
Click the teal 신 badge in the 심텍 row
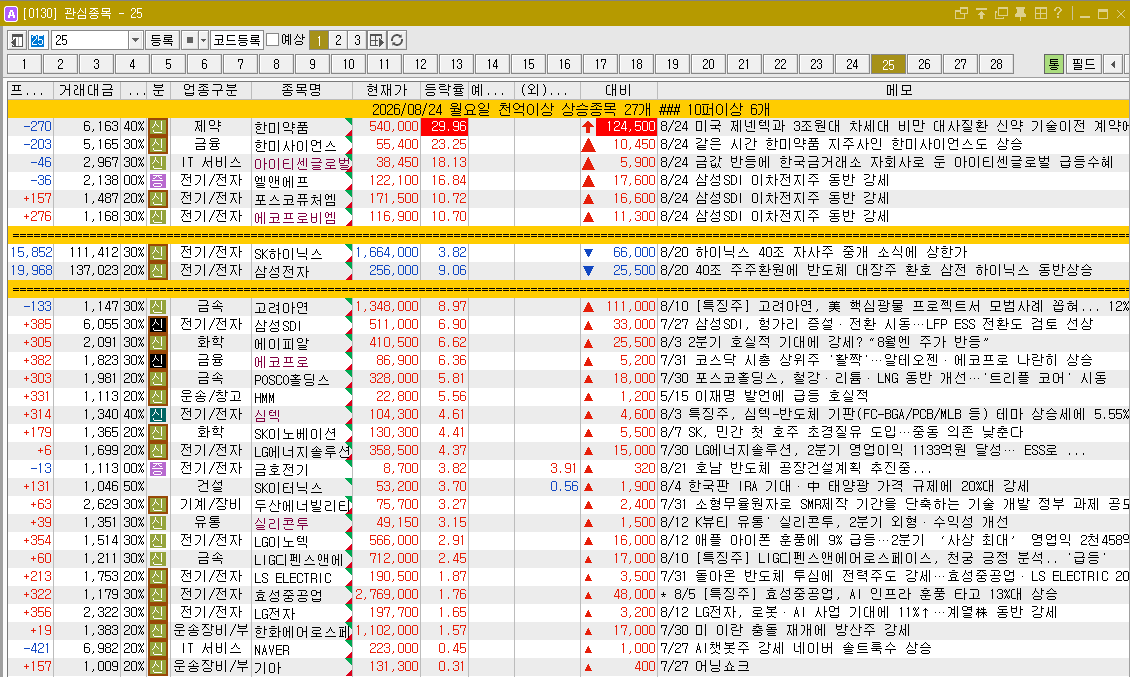click(157, 415)
